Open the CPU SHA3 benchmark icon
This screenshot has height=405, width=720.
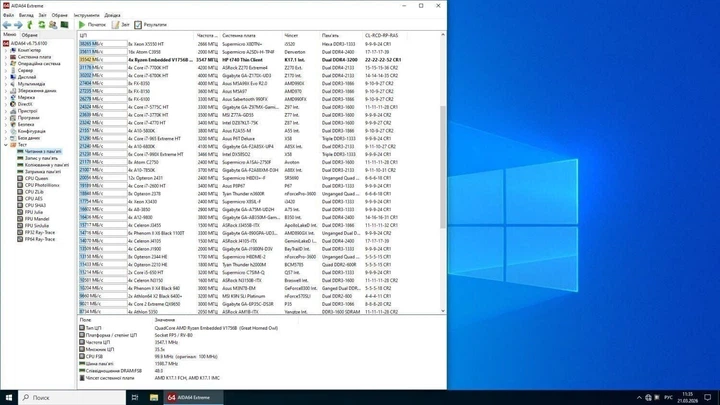pos(20,205)
